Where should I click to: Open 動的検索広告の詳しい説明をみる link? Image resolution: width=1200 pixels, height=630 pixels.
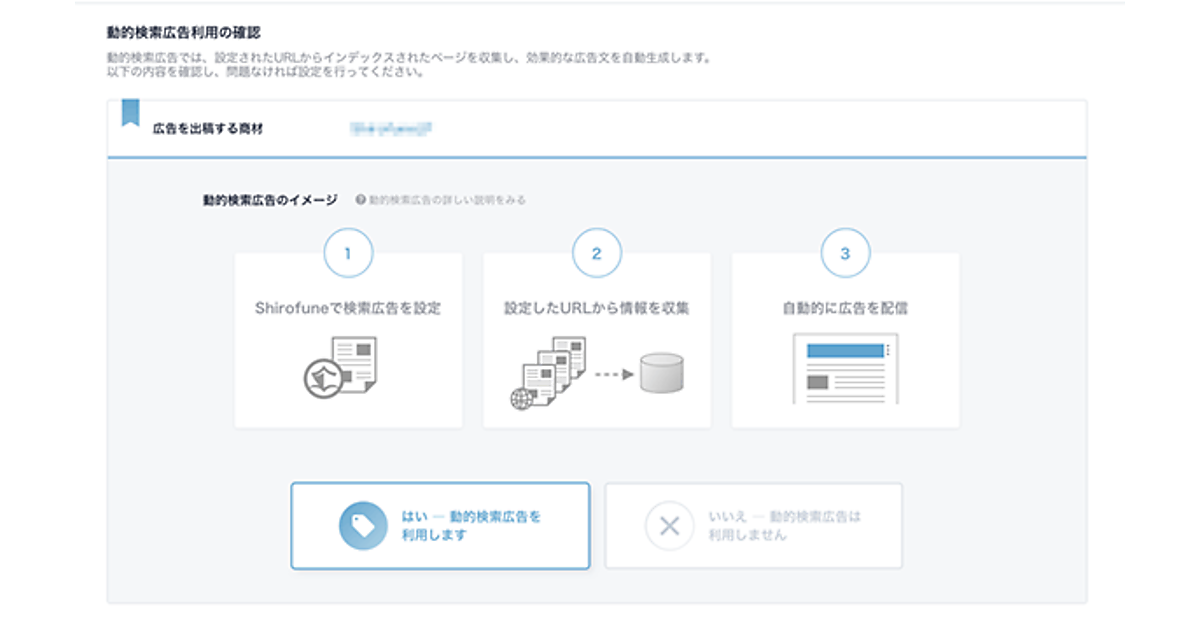(x=446, y=200)
